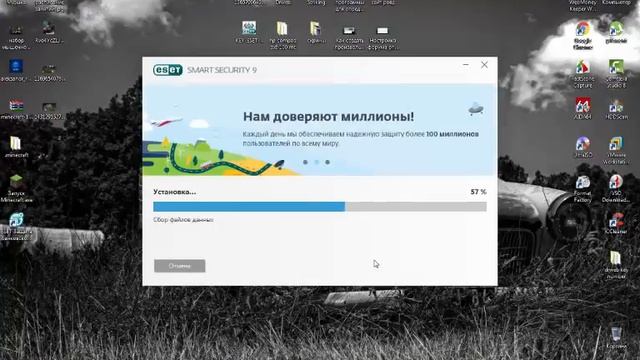Open the yellow folder right of the ESET file icon
The image size is (640, 360).
[x=282, y=36]
